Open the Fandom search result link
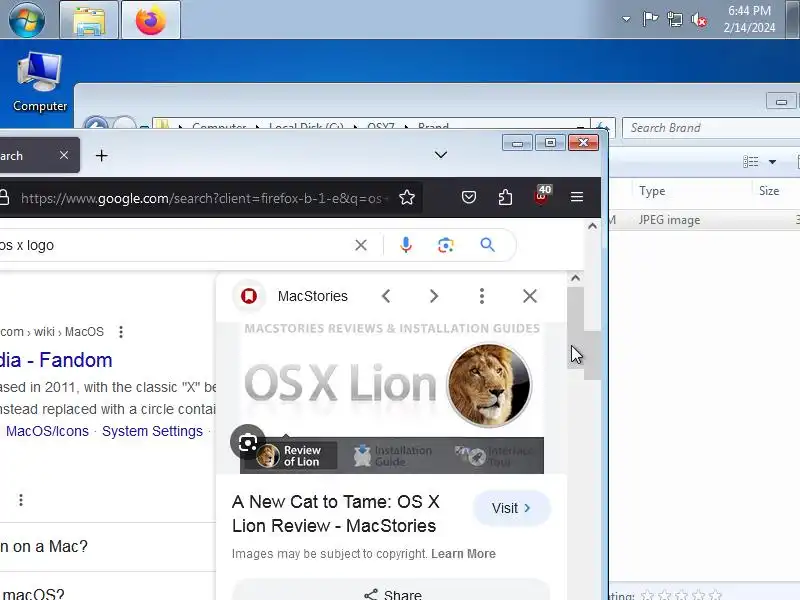This screenshot has height=600, width=800. [56, 360]
